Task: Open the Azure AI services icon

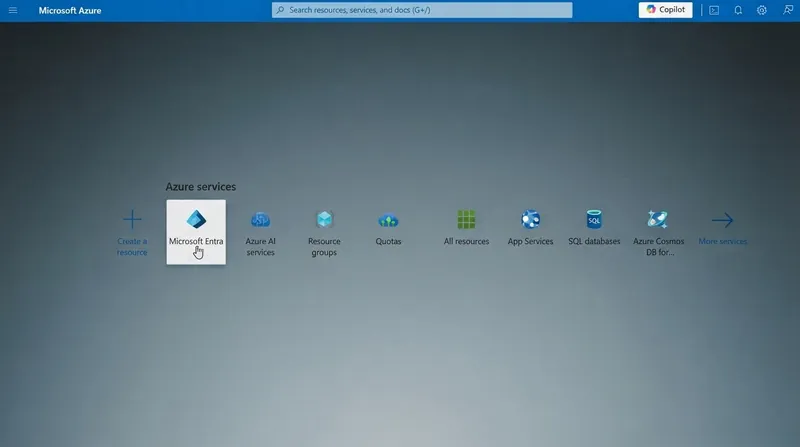Action: click(260, 220)
